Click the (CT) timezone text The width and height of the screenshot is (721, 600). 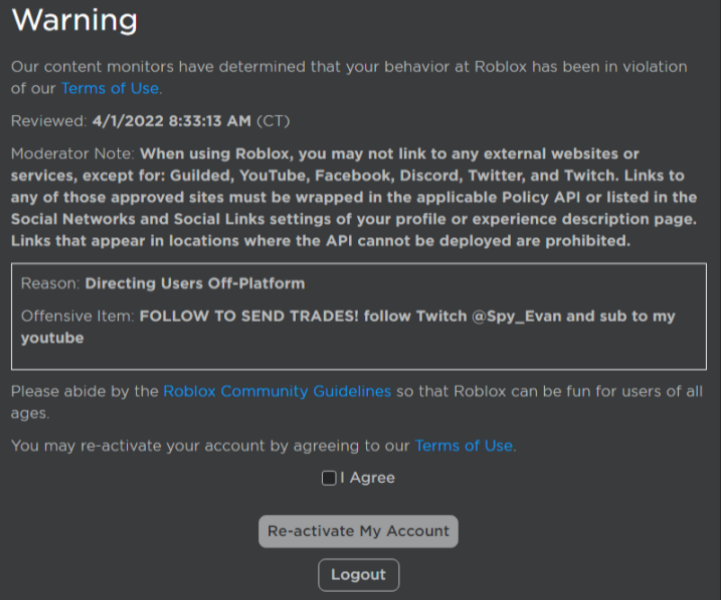(x=273, y=121)
